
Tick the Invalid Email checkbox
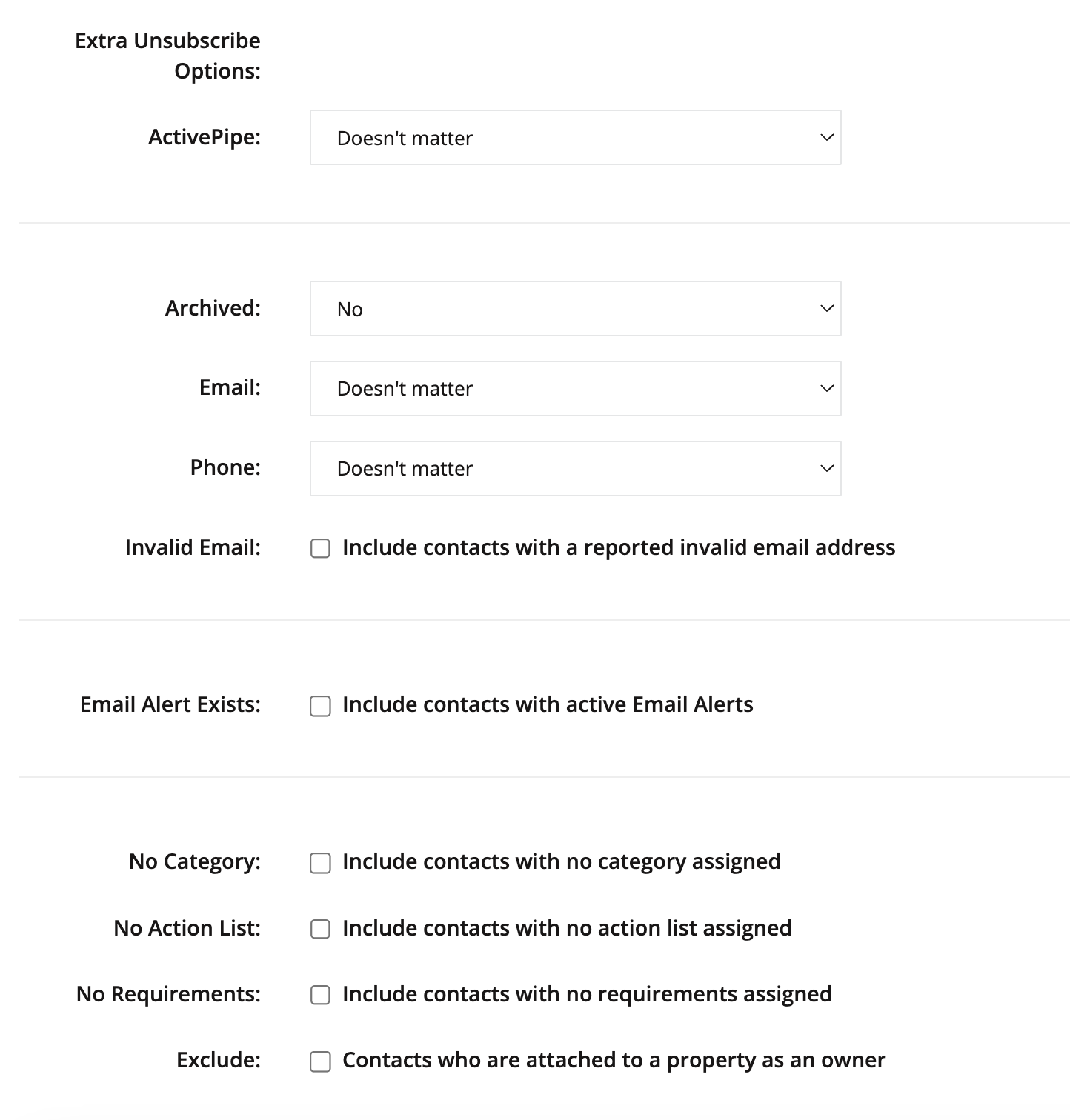[x=320, y=549]
